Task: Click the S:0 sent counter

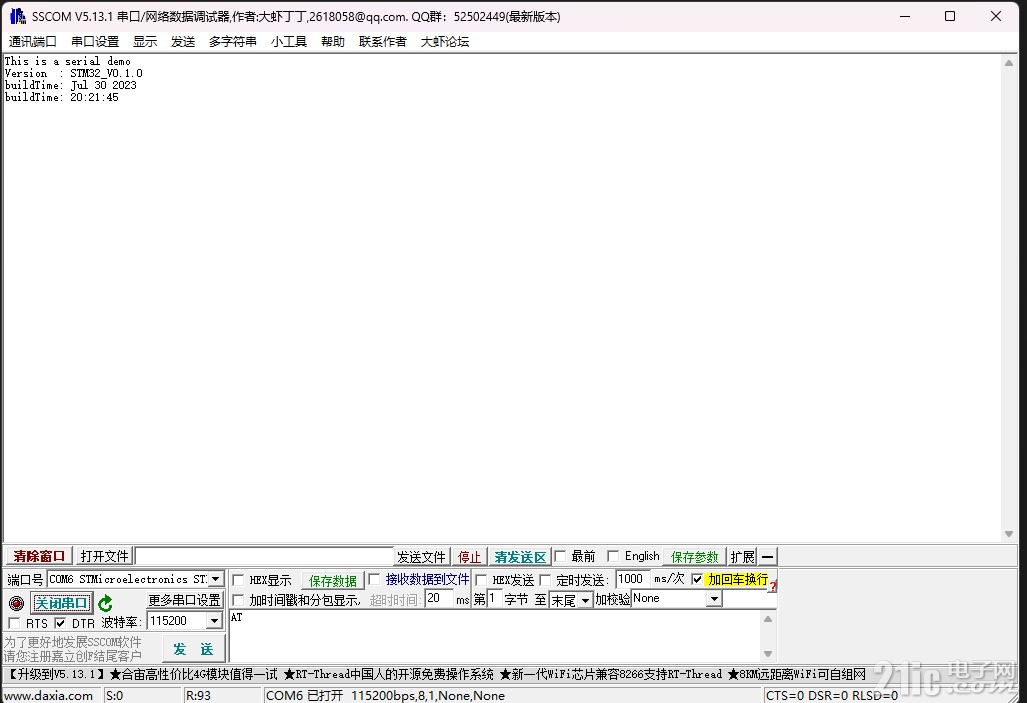Action: click(115, 695)
